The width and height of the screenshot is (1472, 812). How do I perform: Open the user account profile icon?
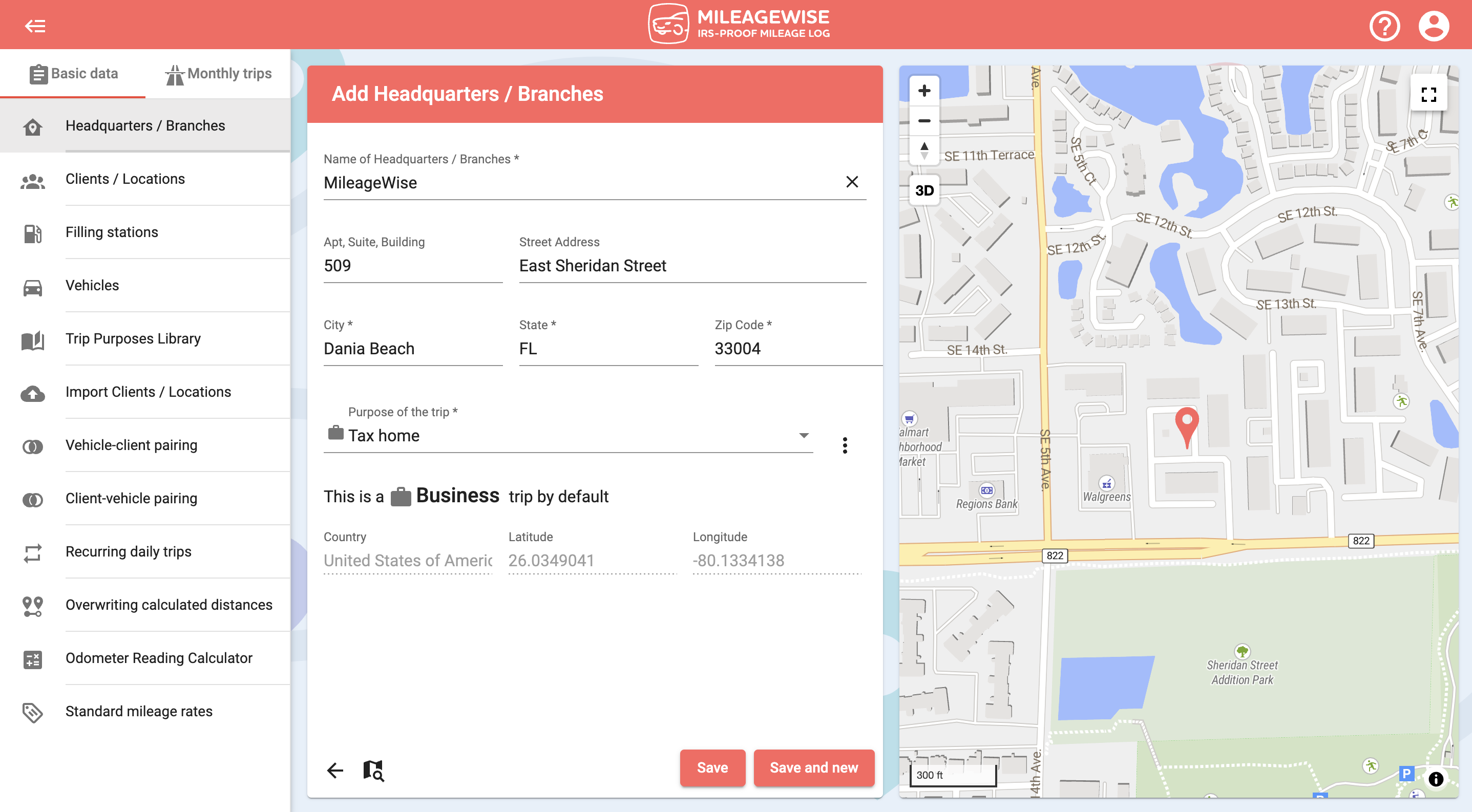[x=1434, y=26]
